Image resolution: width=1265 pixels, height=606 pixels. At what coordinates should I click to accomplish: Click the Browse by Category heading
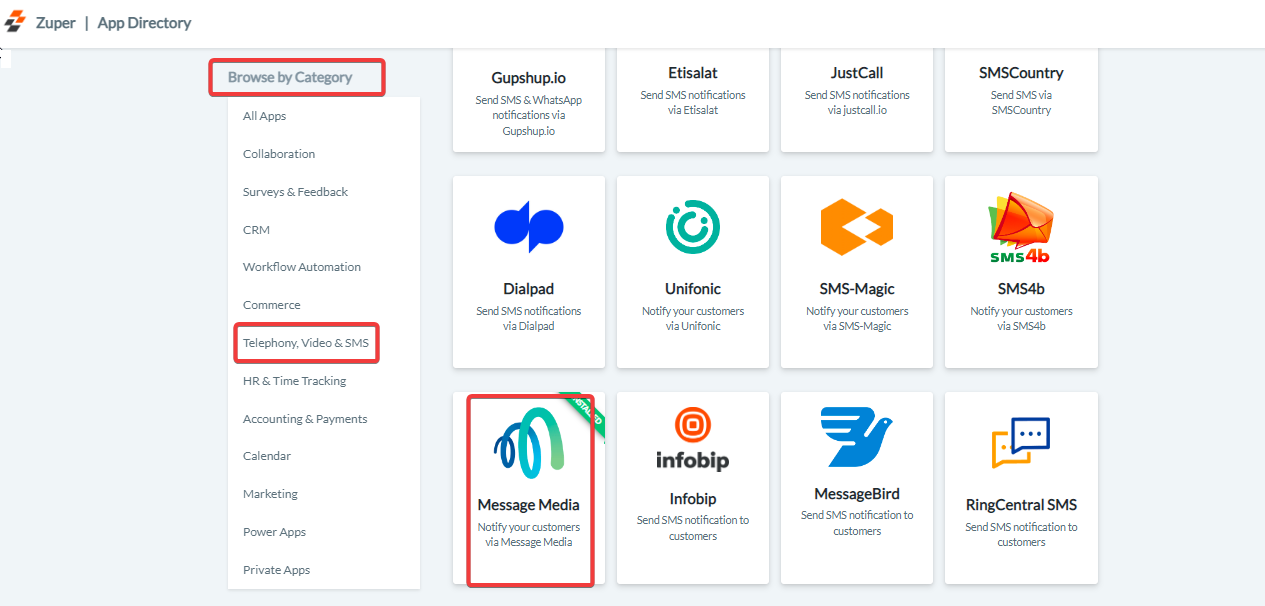point(290,77)
